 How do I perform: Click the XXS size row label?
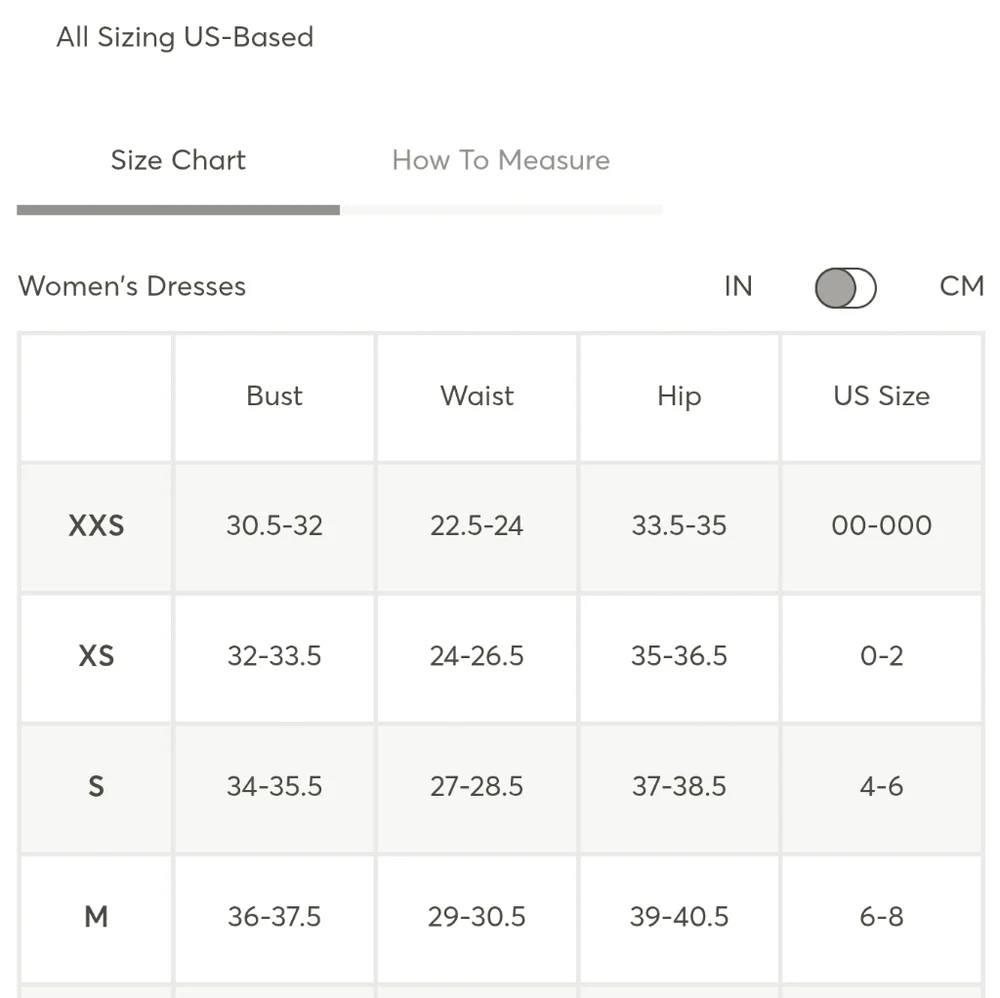(x=96, y=526)
